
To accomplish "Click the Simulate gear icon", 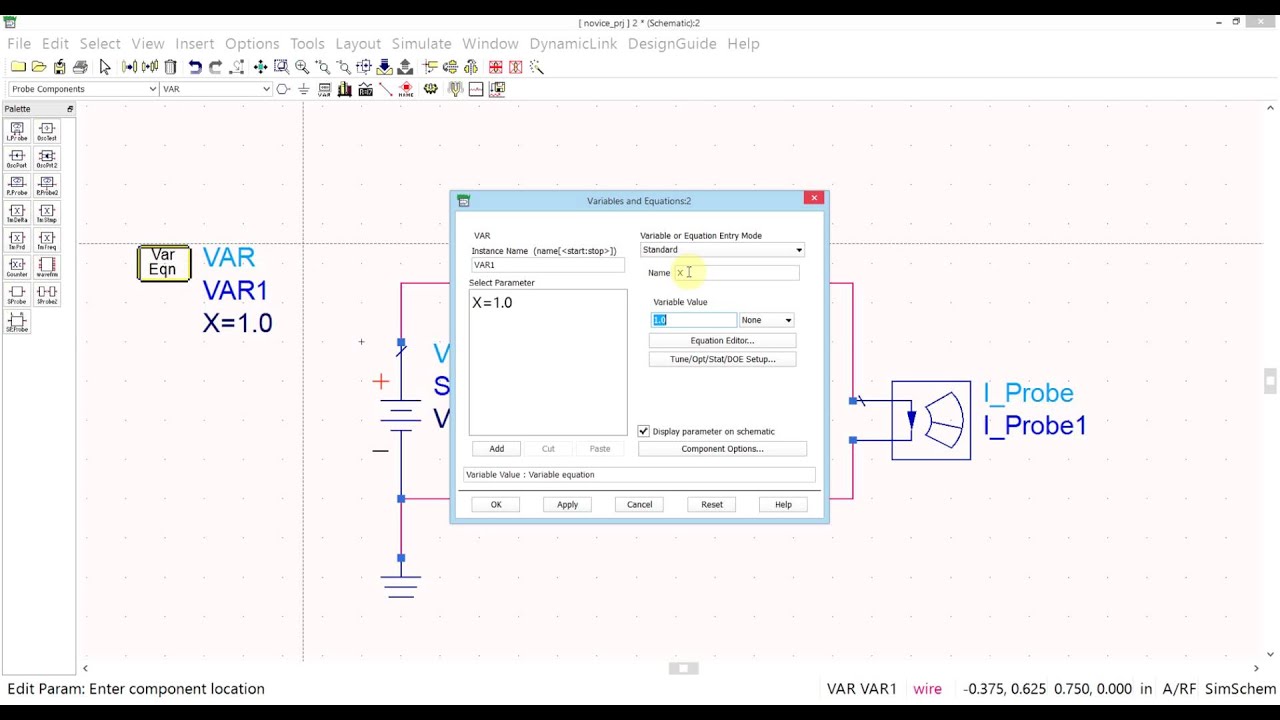I will (x=431, y=89).
